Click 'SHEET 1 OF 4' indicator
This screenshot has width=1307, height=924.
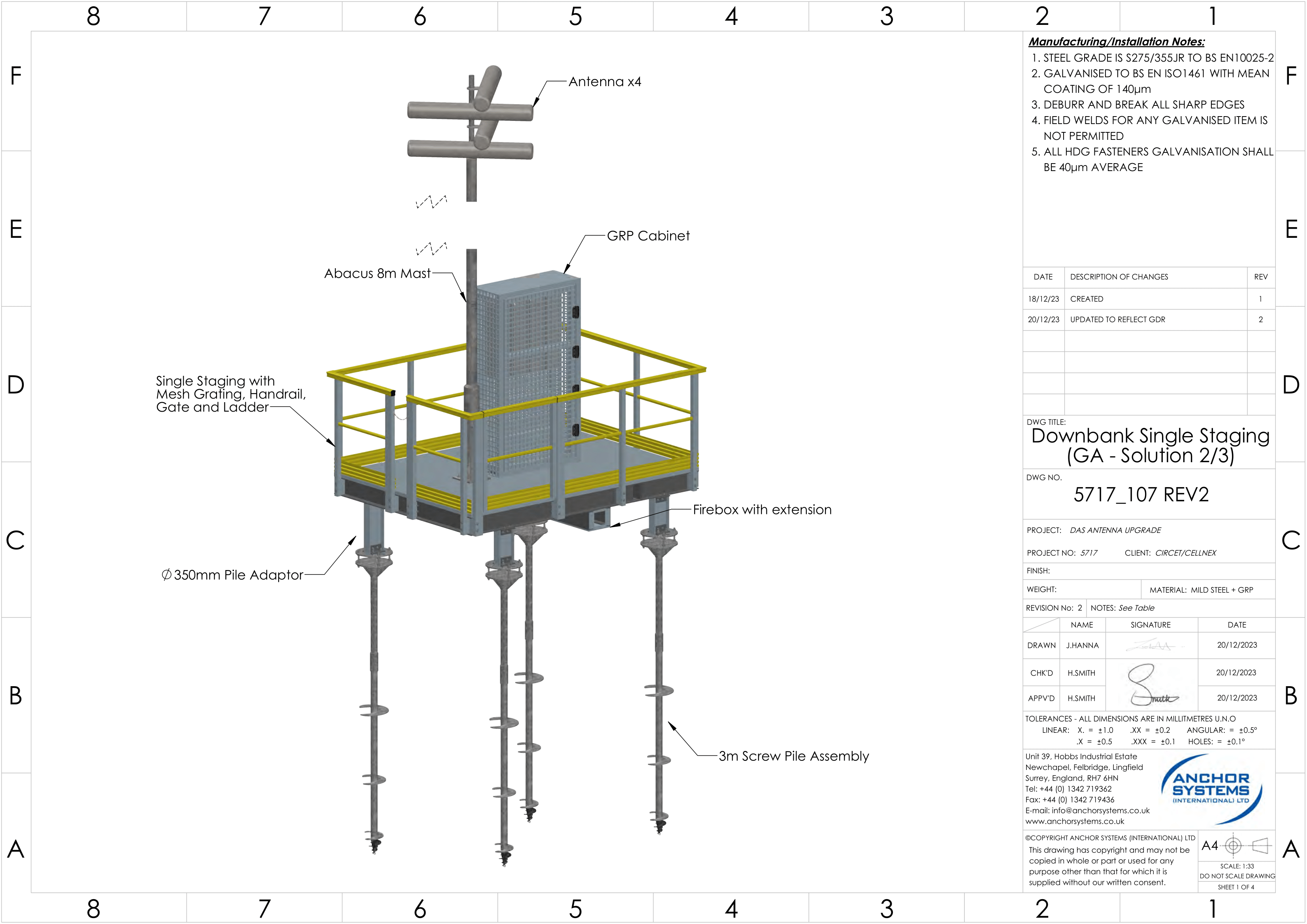1236,887
